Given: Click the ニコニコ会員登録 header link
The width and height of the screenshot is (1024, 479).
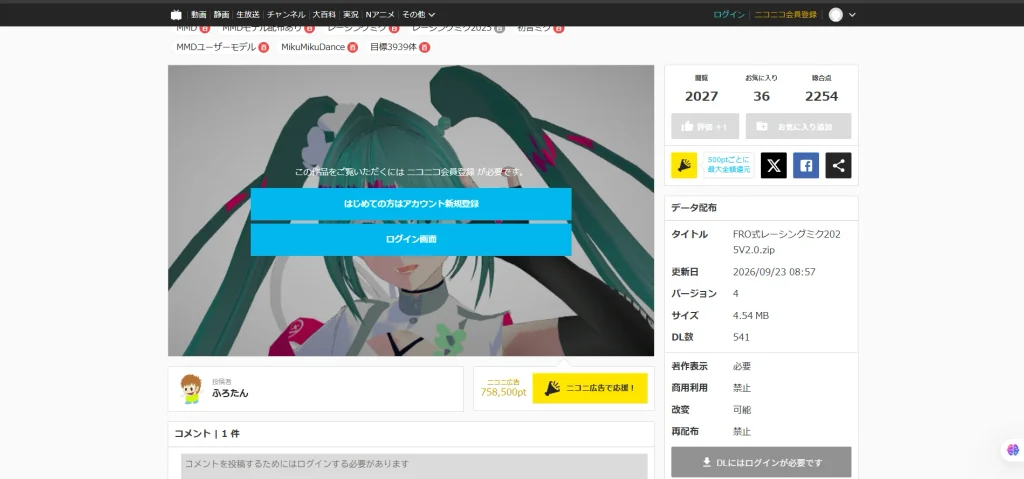Looking at the screenshot, I should click(x=786, y=14).
